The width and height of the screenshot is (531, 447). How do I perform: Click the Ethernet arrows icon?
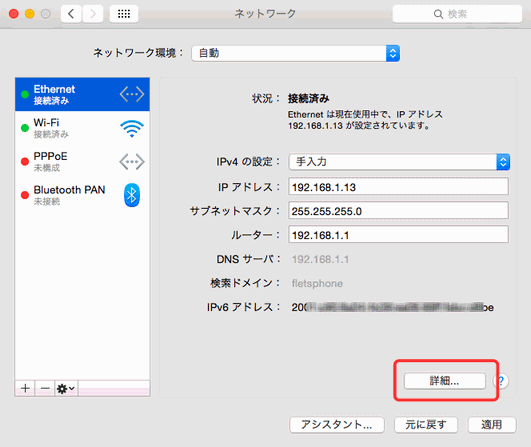132,94
